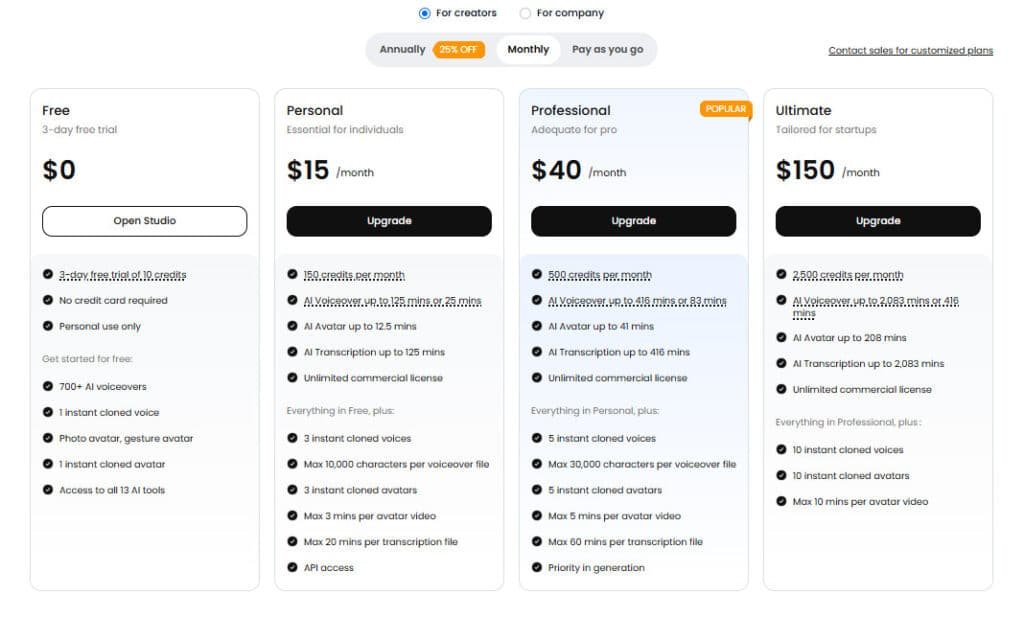
Task: Open Contact sales for customized plans link
Action: [910, 51]
